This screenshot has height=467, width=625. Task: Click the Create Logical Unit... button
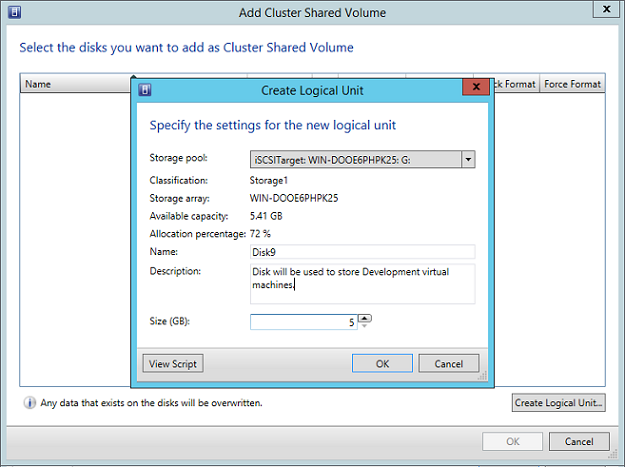click(558, 402)
